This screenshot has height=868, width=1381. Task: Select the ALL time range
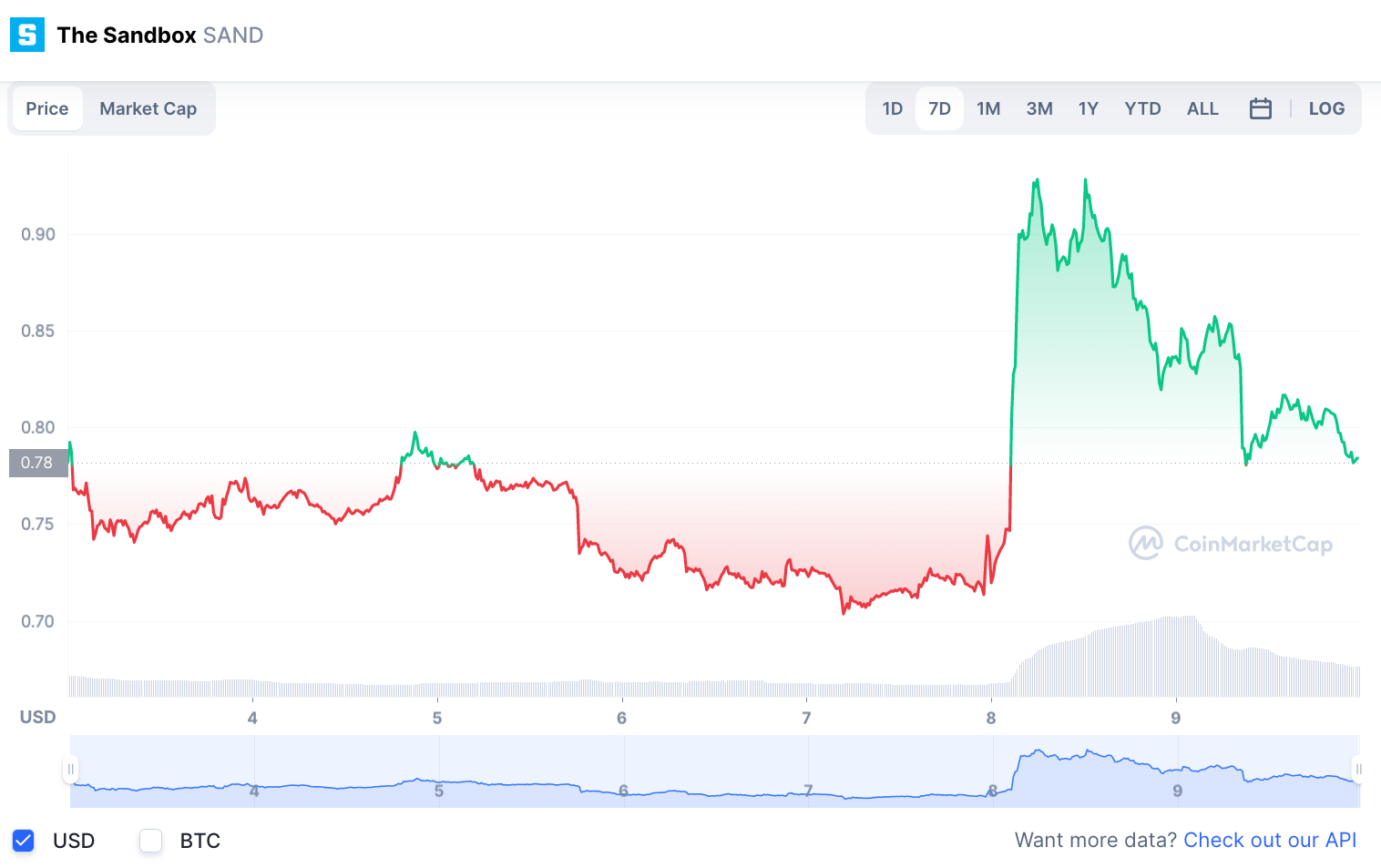point(1202,108)
